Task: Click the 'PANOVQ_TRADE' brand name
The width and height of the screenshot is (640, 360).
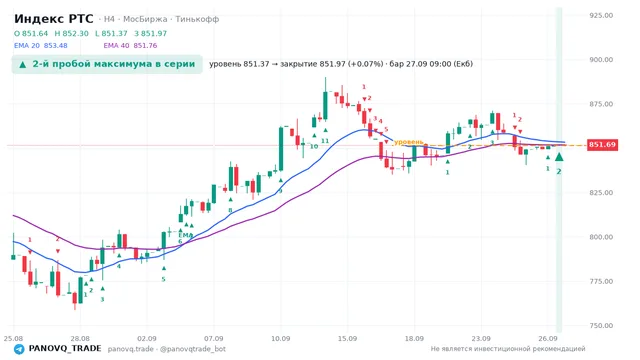Action: pos(65,349)
